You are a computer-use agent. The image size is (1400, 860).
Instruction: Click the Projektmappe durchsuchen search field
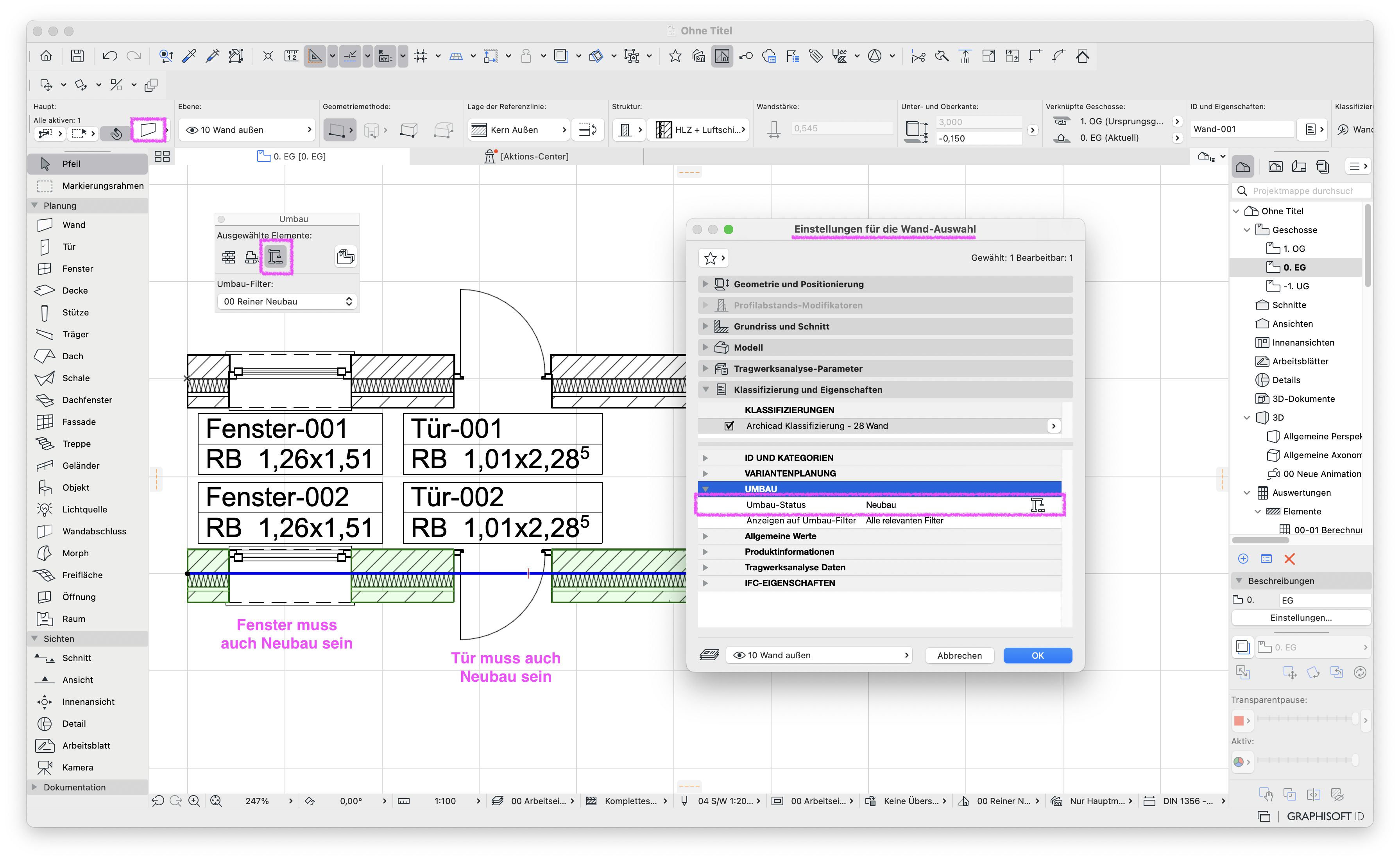pyautogui.click(x=1302, y=190)
